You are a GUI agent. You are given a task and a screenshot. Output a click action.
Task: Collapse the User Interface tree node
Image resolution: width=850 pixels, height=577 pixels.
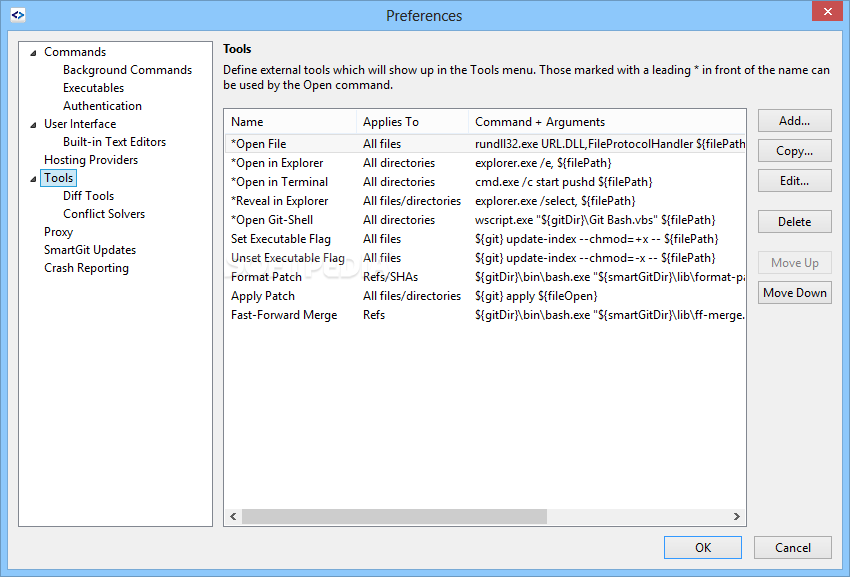[x=34, y=125]
